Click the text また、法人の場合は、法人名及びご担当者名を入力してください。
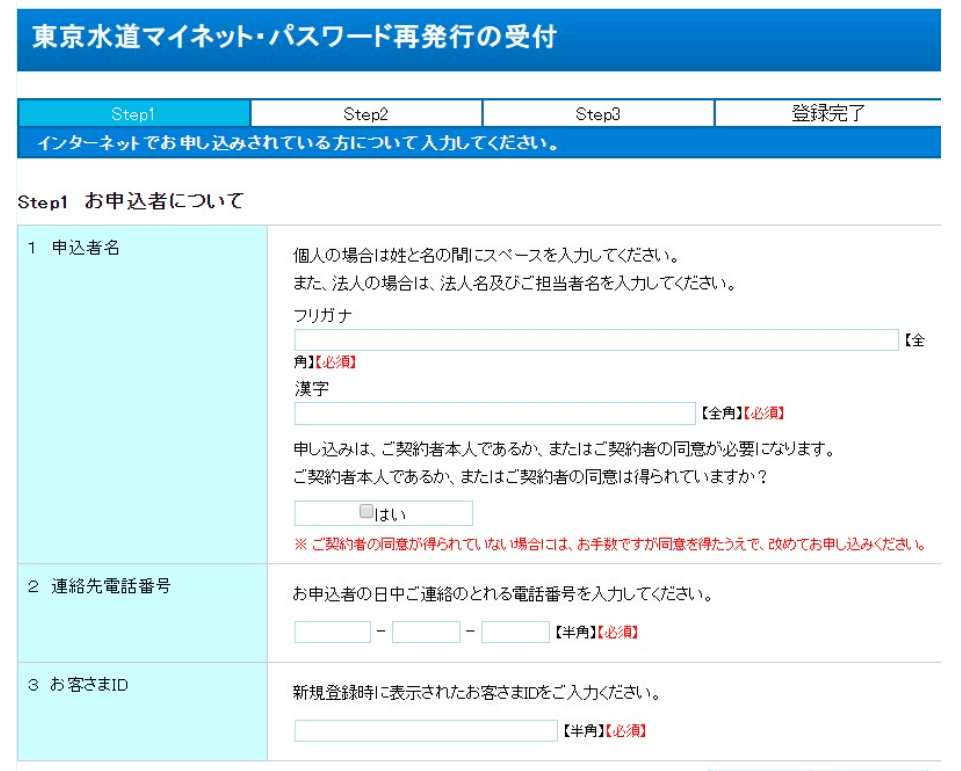 click(x=515, y=283)
